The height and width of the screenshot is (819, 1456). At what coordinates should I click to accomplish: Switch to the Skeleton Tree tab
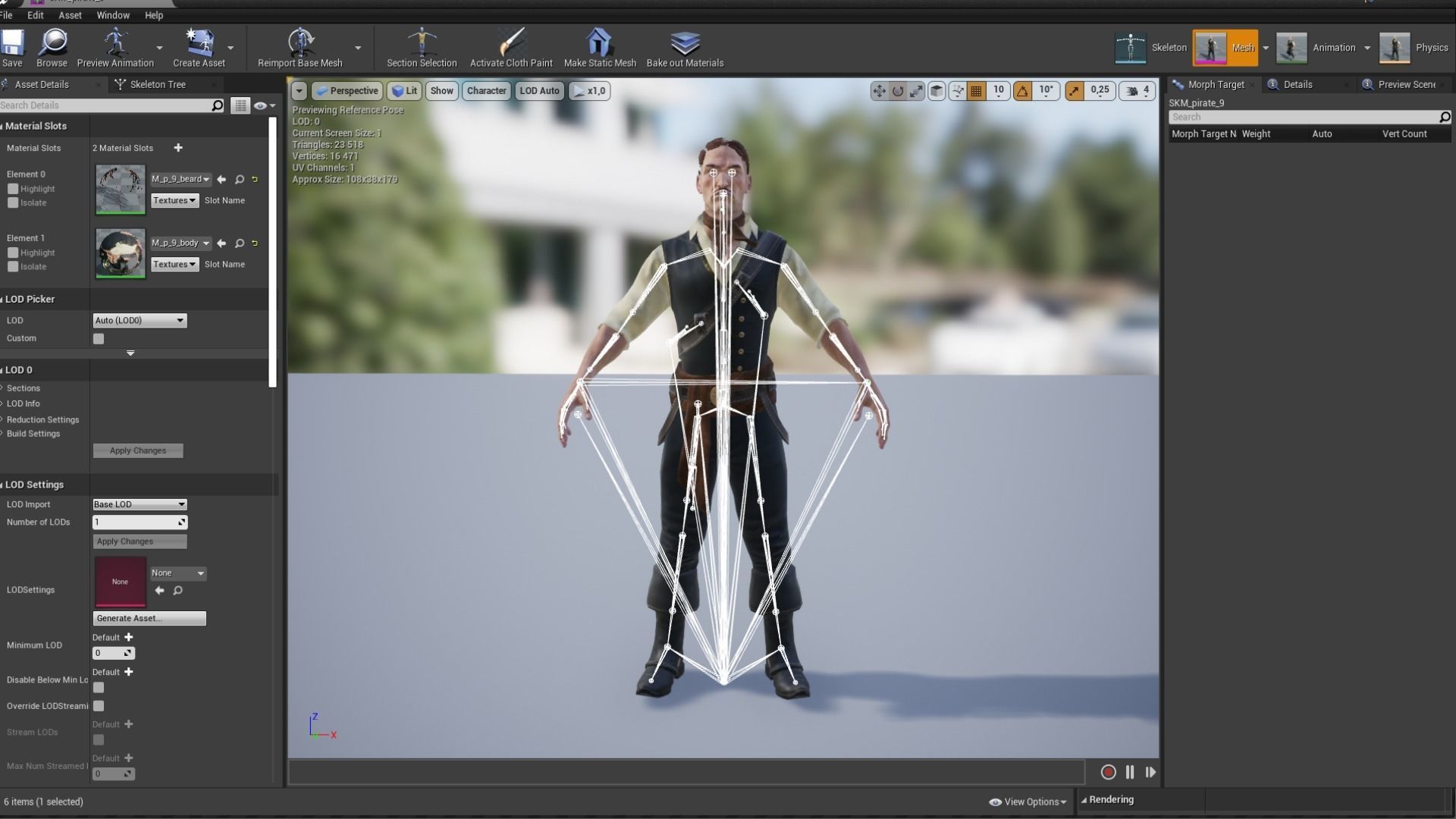click(x=157, y=84)
